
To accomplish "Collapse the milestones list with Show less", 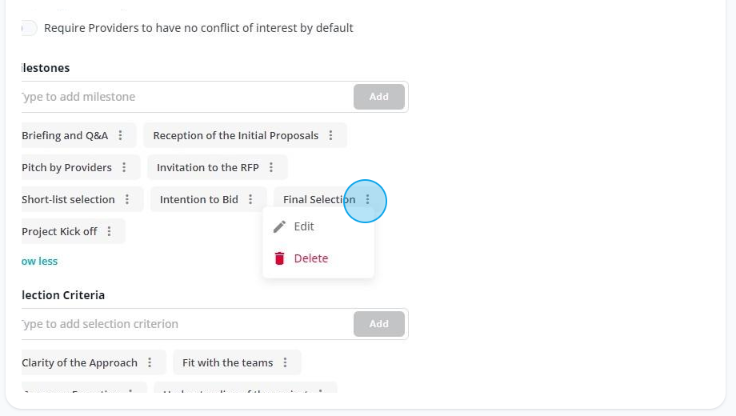I will 39,261.
